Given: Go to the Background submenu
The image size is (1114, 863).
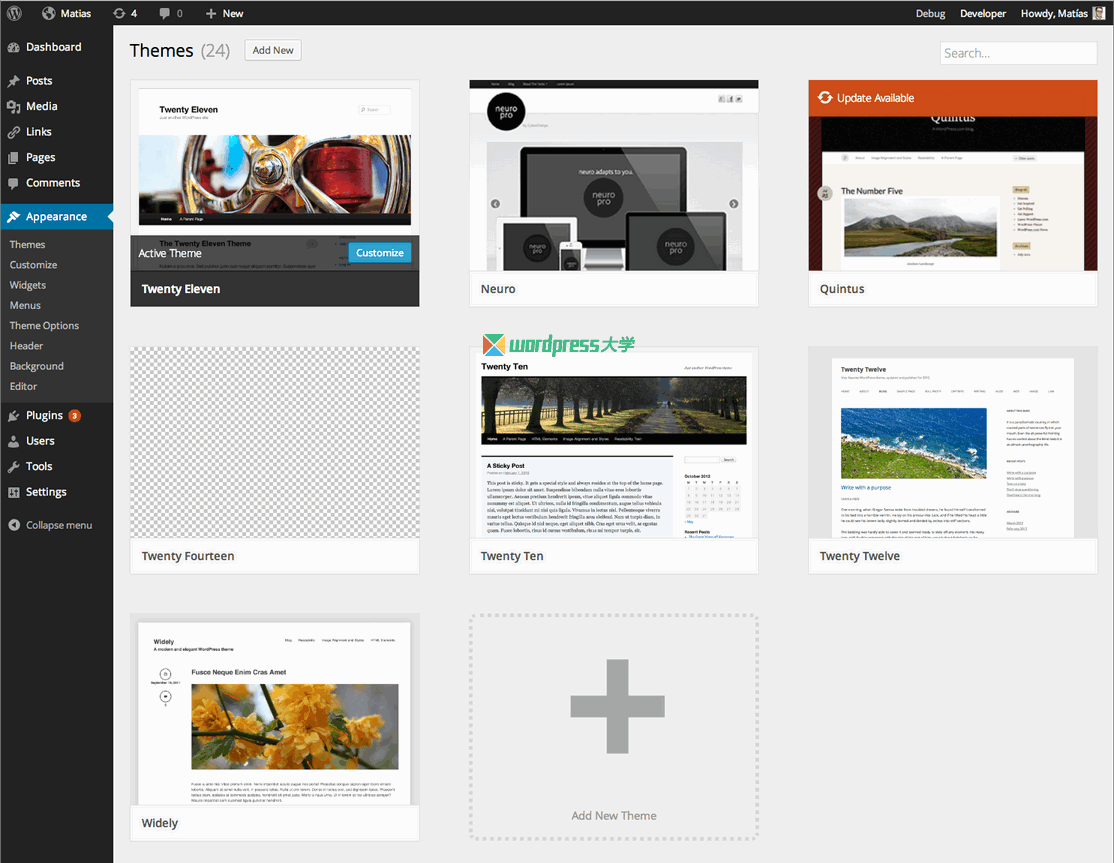Looking at the screenshot, I should click(37, 366).
